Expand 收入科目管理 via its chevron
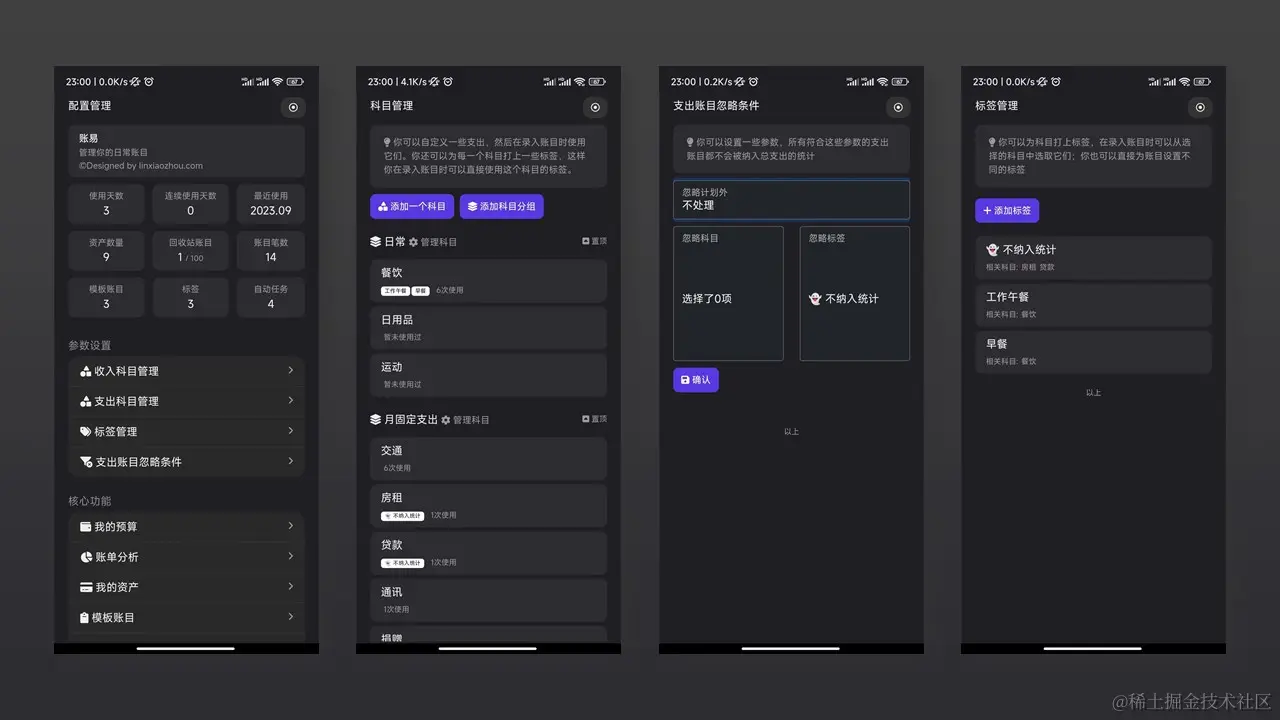This screenshot has height=720, width=1280. point(291,370)
